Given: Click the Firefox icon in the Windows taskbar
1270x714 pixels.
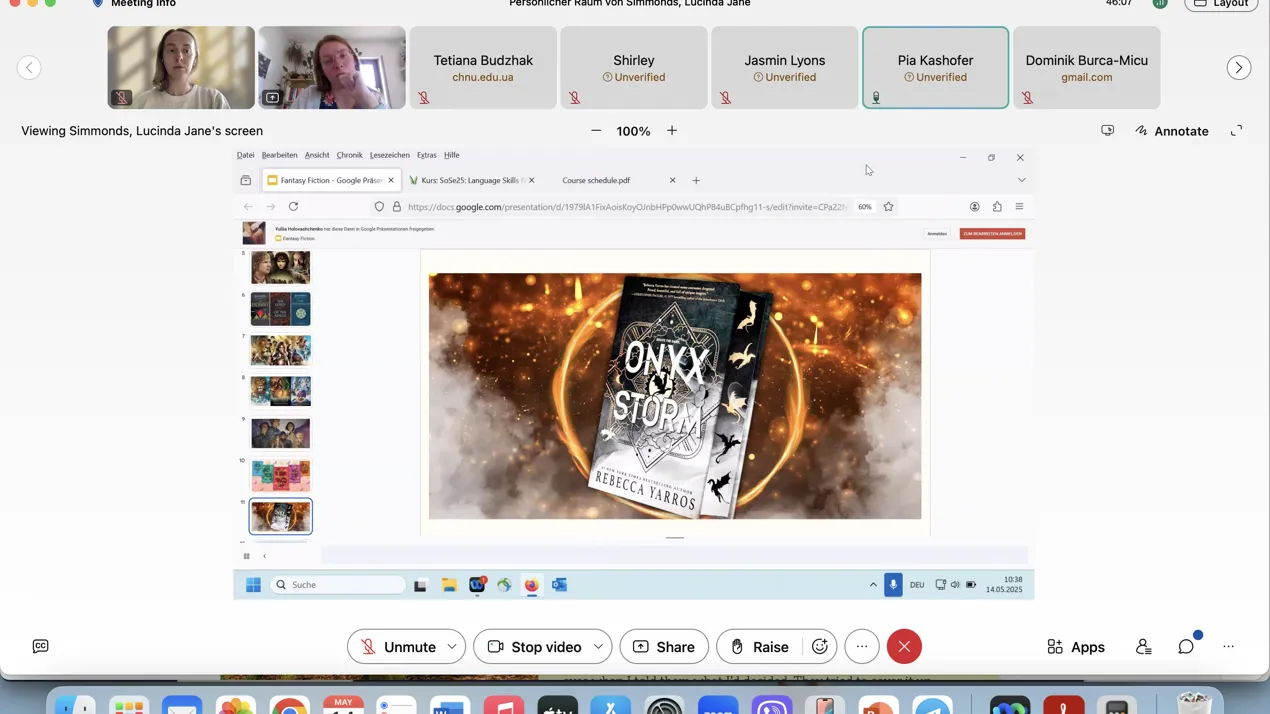Looking at the screenshot, I should [x=531, y=585].
